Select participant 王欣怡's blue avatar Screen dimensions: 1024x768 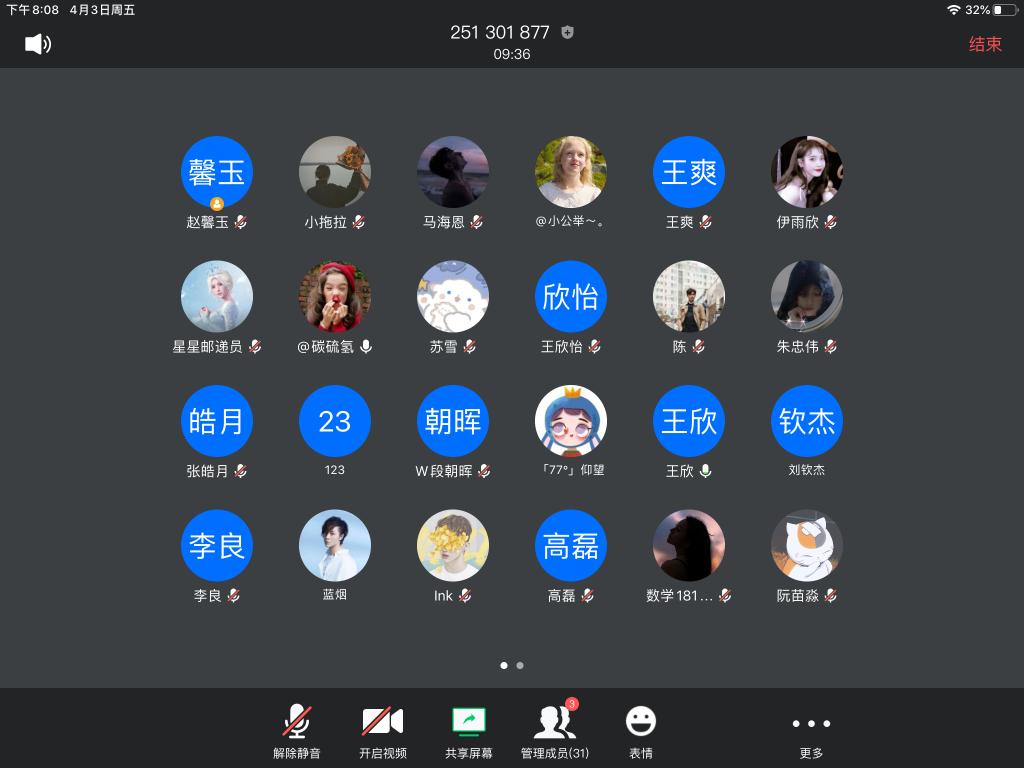[571, 297]
